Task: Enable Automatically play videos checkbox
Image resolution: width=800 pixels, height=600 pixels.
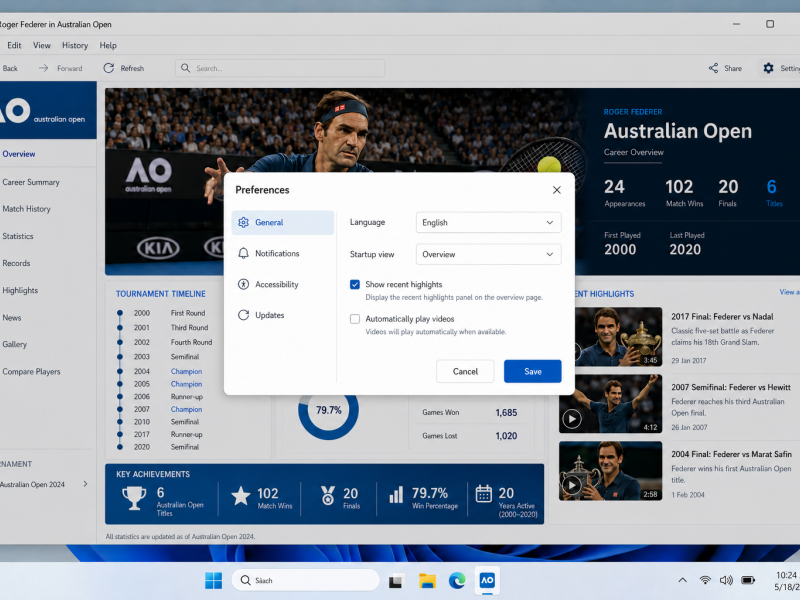Action: point(355,319)
